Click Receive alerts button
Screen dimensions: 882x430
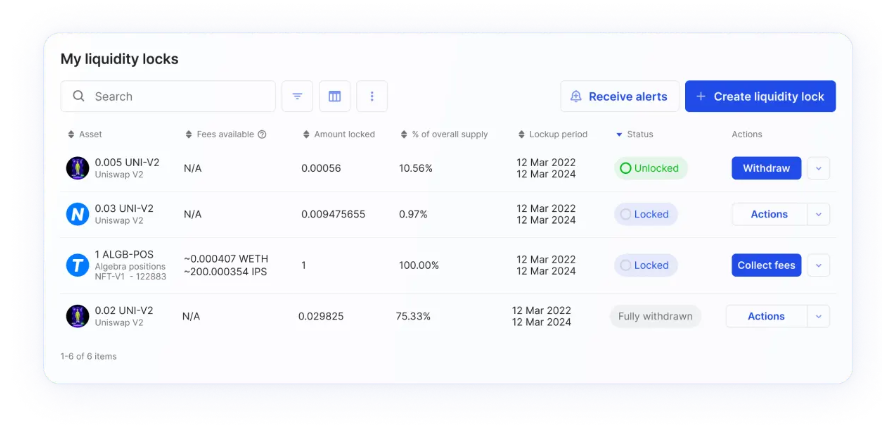click(620, 96)
